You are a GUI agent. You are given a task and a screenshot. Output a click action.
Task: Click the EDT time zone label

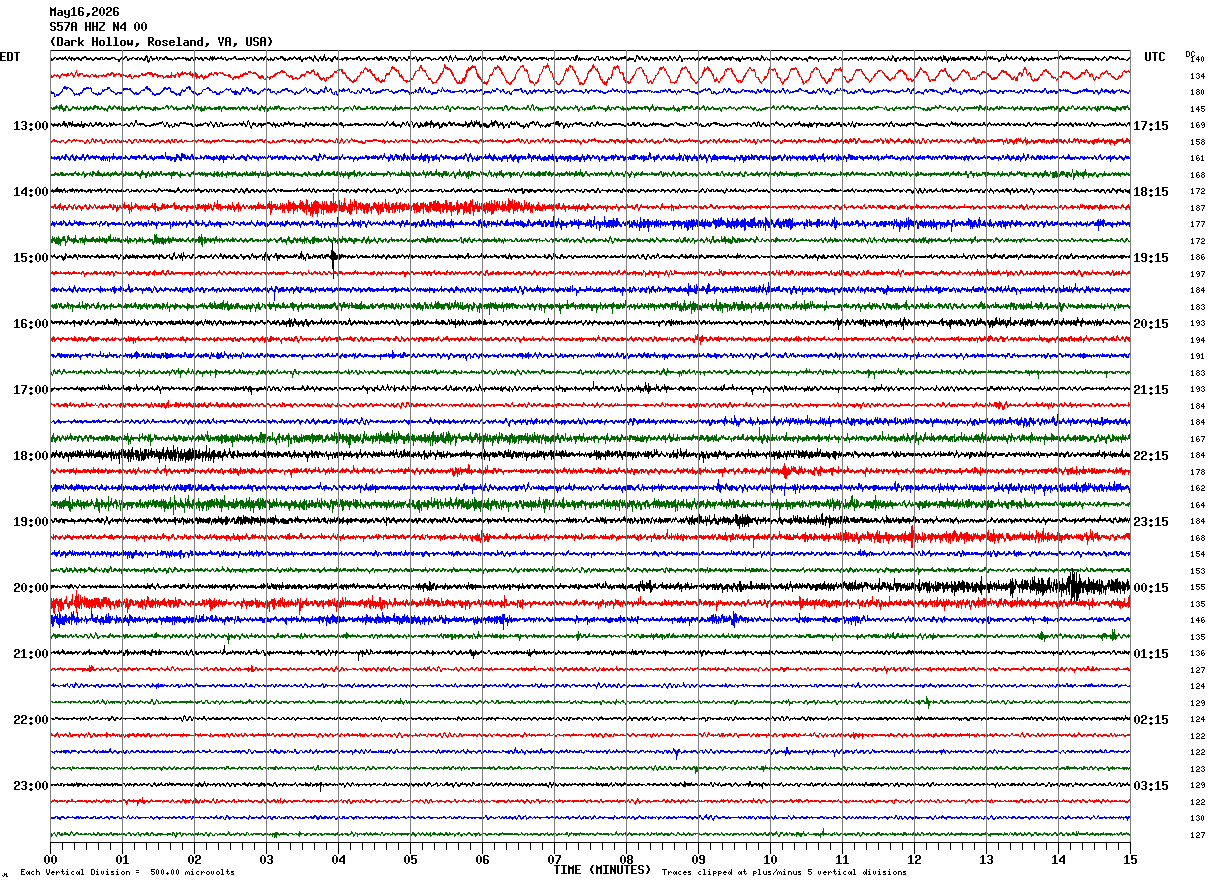(10, 57)
